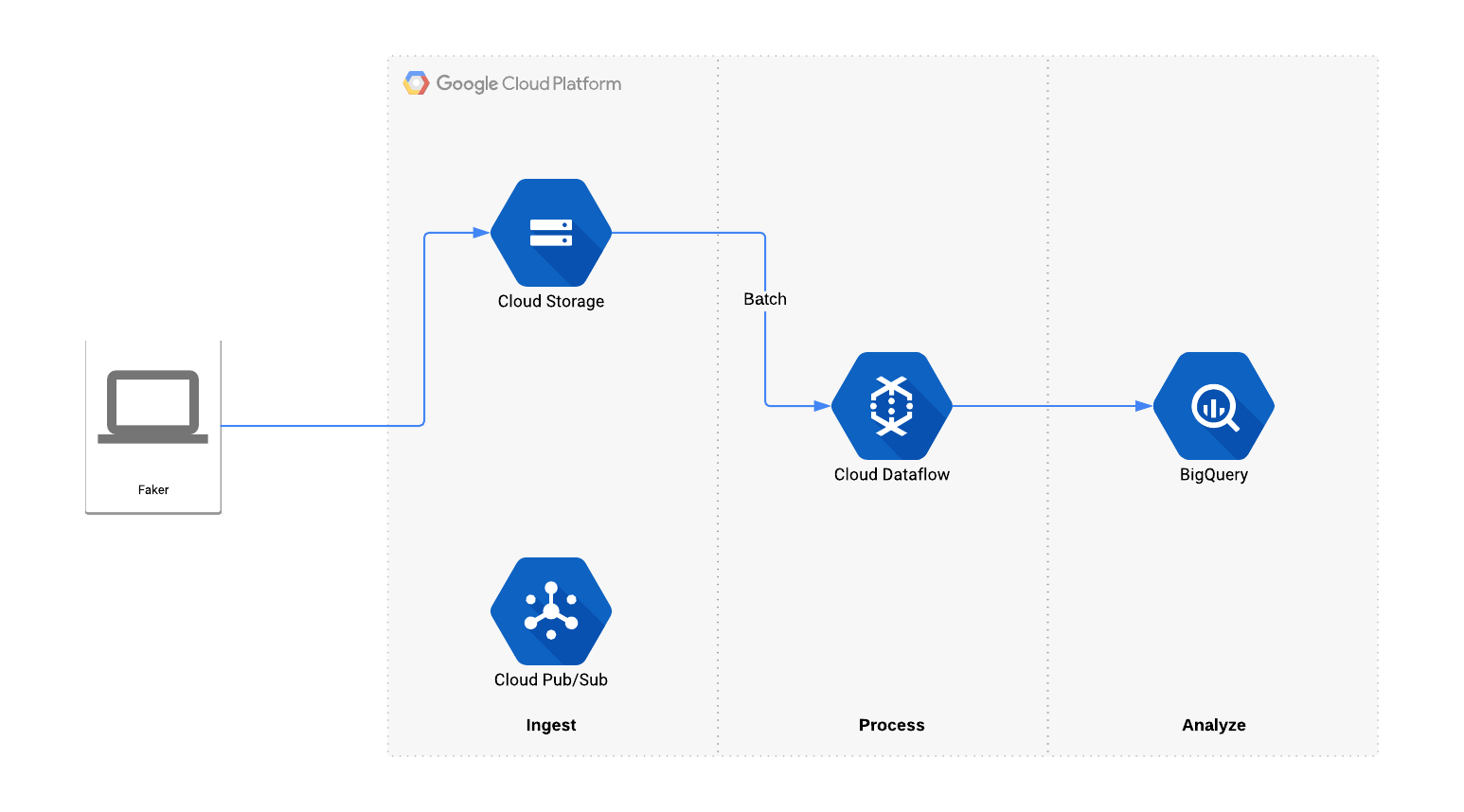This screenshot has width=1464, height=812.
Task: Click the 'Cloud Dataflow' label text
Action: tap(892, 474)
